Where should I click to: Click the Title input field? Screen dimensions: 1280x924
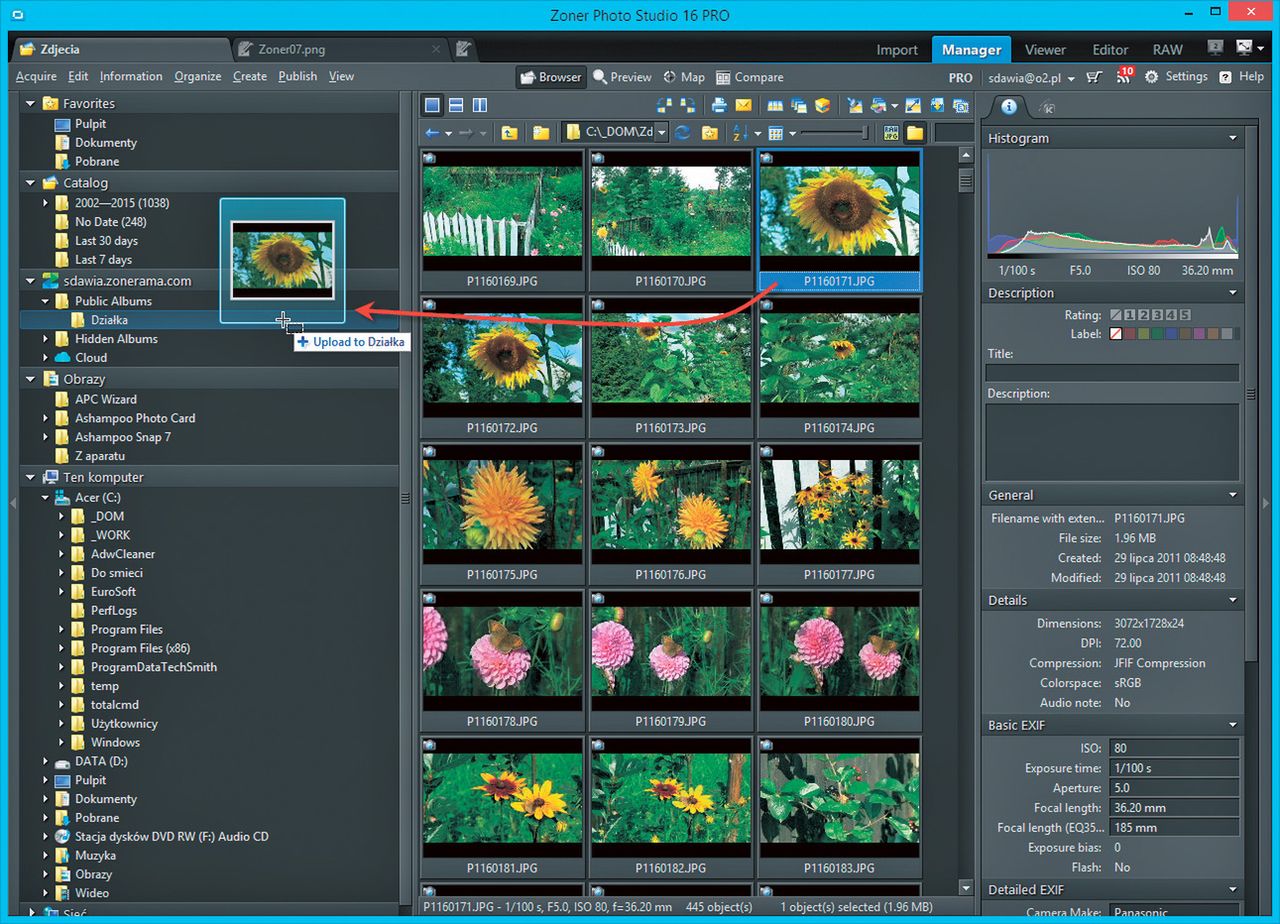(1112, 372)
